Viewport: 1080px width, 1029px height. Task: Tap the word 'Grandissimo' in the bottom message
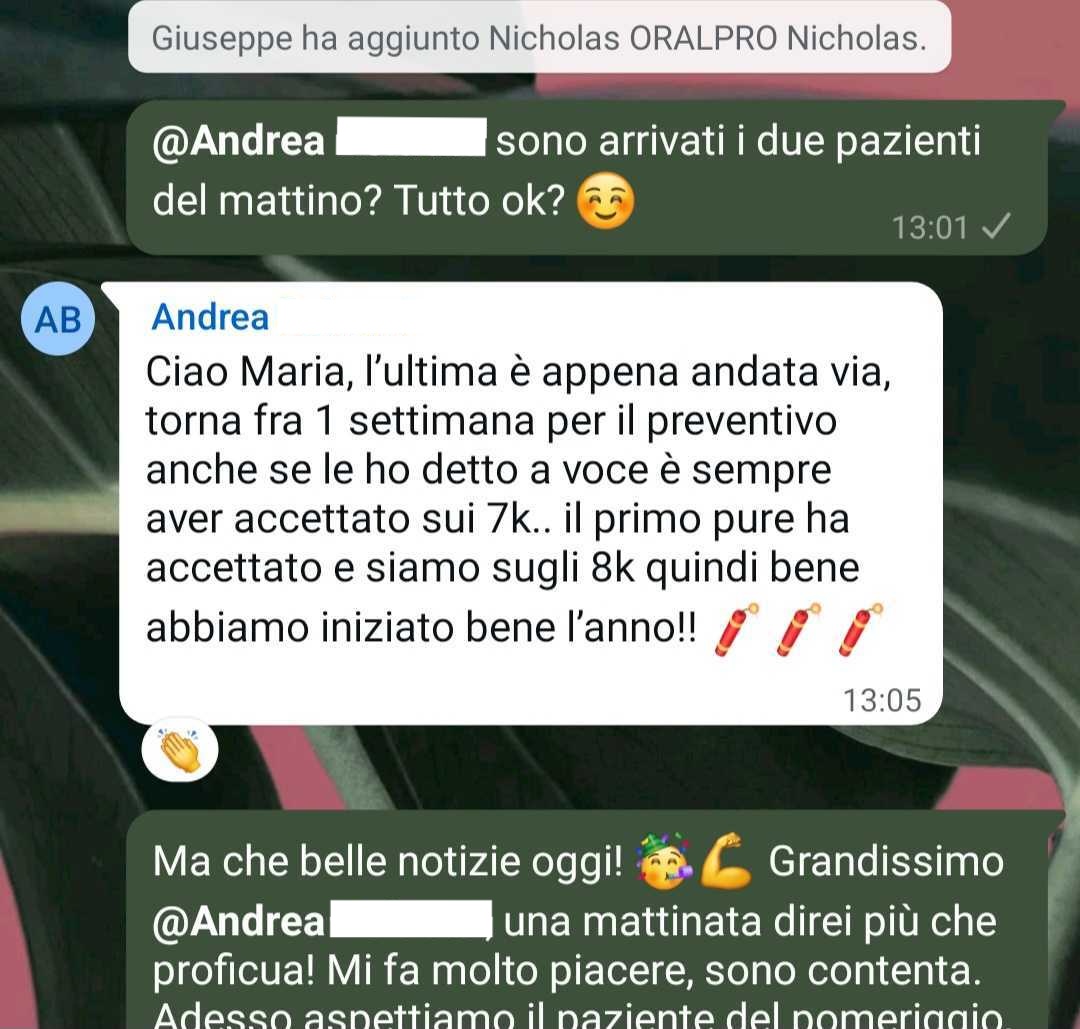pyautogui.click(x=886, y=862)
